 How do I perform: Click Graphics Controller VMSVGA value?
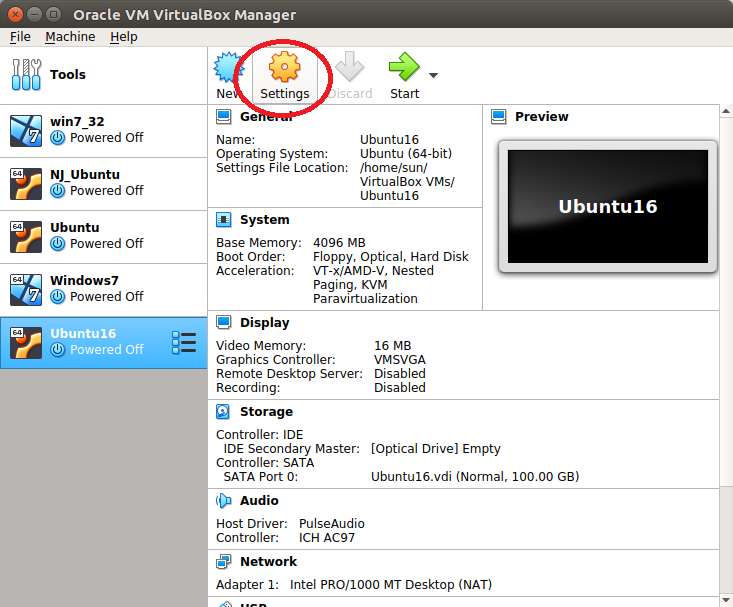pyautogui.click(x=400, y=360)
